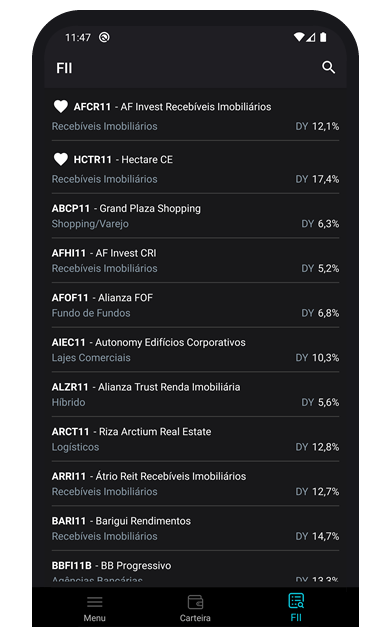Open ARCT11 Riza Arctium Real Estate
The width and height of the screenshot is (391, 627).
point(196,439)
